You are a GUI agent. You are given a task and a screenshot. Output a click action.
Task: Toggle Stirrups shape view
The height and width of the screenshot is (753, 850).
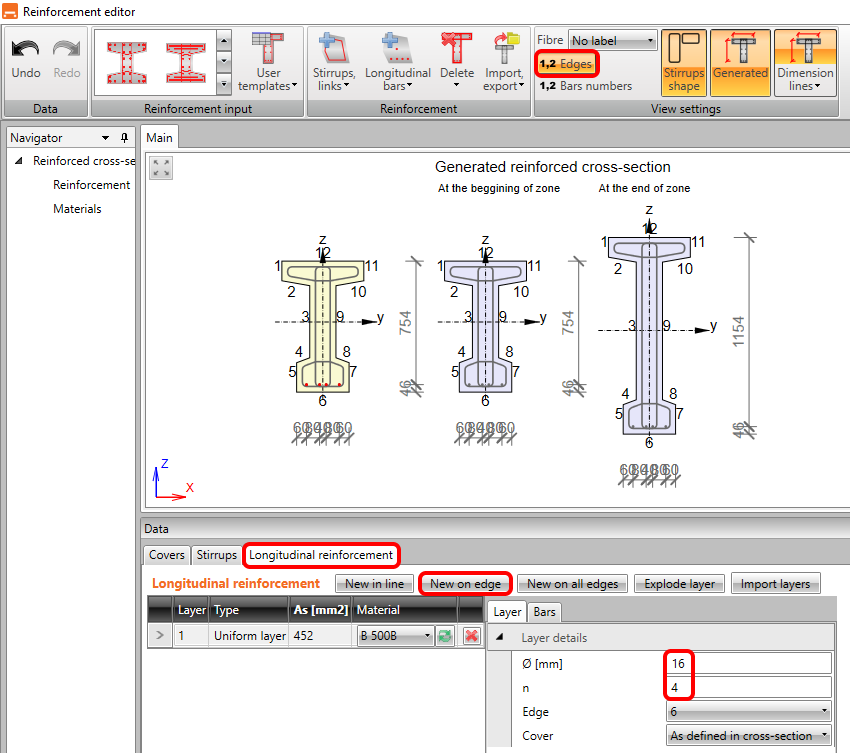684,62
